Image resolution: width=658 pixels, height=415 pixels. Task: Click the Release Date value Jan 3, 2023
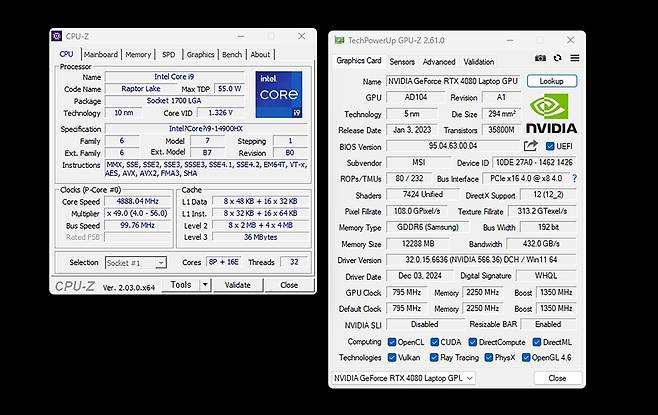click(x=412, y=130)
